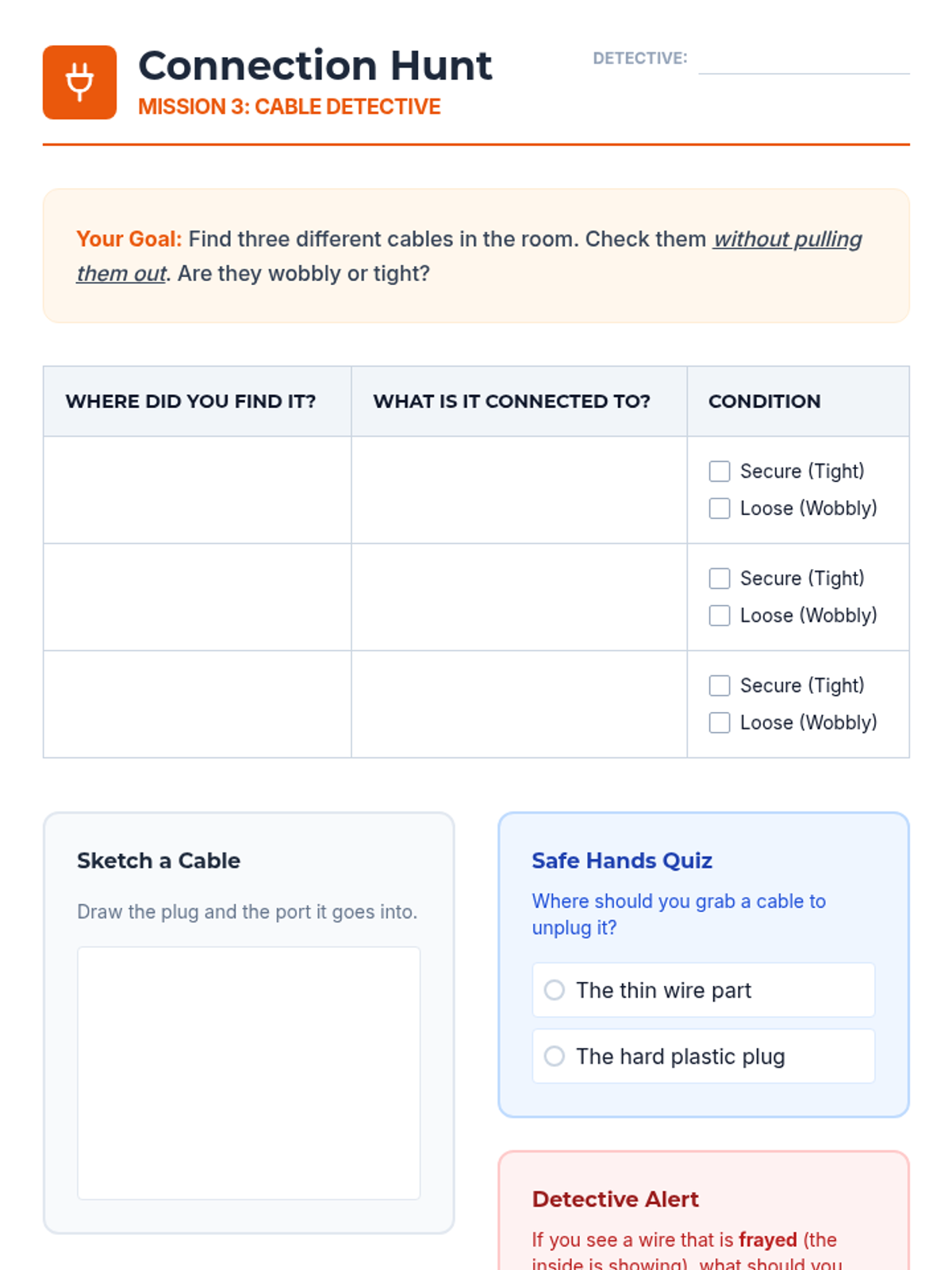The height and width of the screenshot is (1270, 952).
Task: Check Secure (Tight) in second row
Action: pyautogui.click(x=720, y=579)
